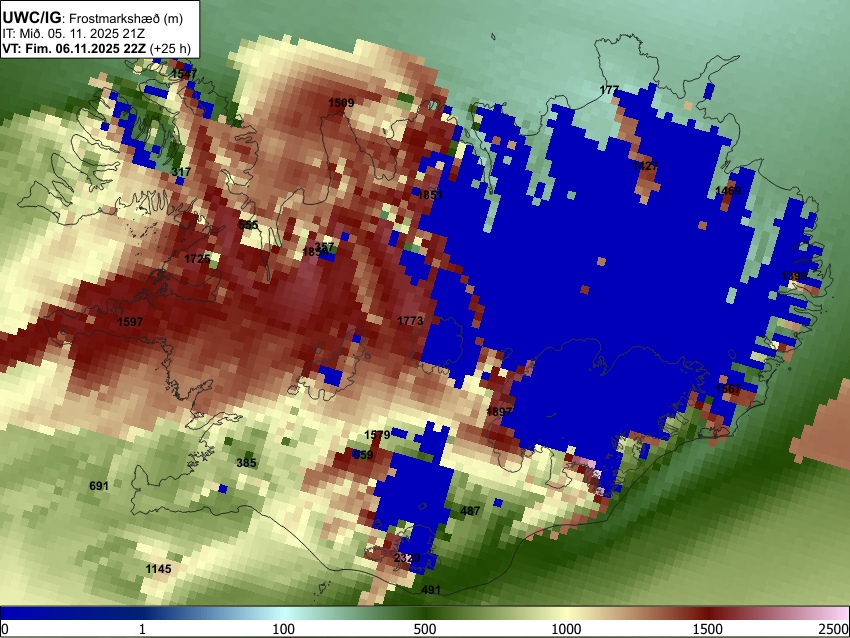Screen dimensions: 850x638
Task: Click the map value 691
Action: tap(99, 485)
